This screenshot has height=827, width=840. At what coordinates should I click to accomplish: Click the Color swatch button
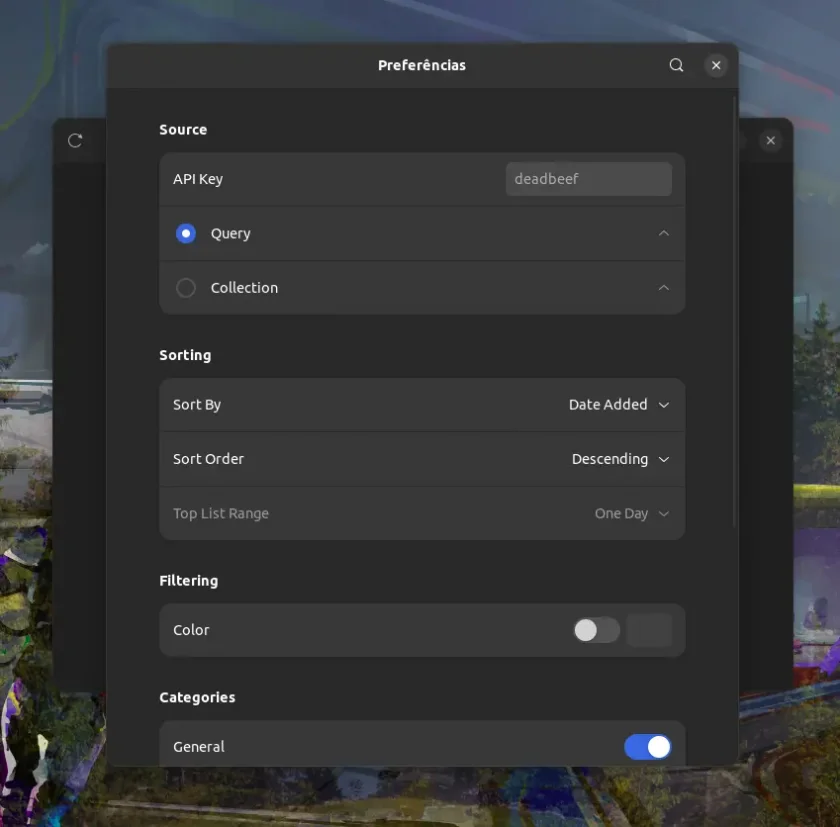pos(649,630)
